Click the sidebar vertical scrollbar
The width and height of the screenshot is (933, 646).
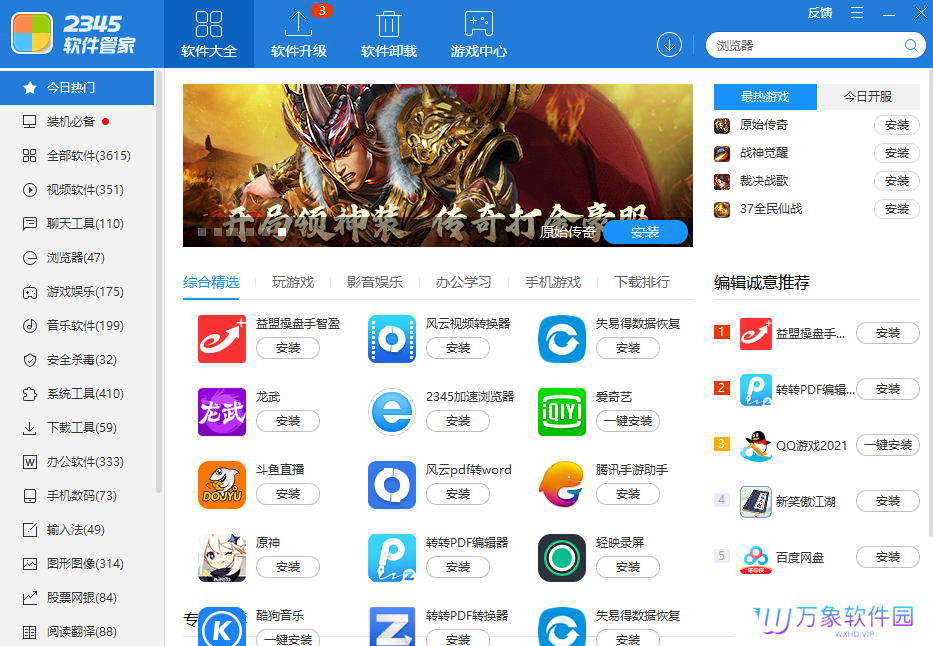pos(158,283)
